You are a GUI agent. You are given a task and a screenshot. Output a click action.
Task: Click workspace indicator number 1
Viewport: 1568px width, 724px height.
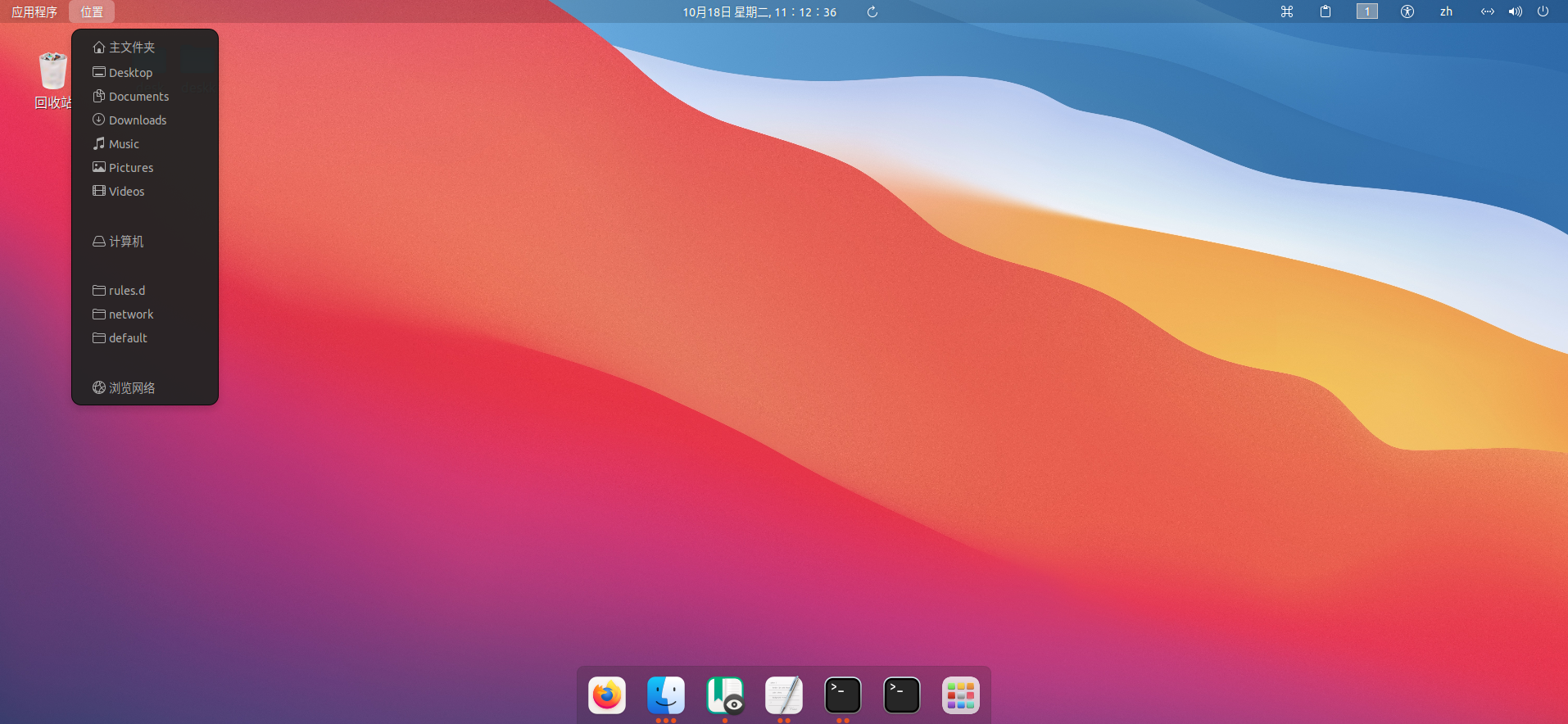pos(1367,11)
